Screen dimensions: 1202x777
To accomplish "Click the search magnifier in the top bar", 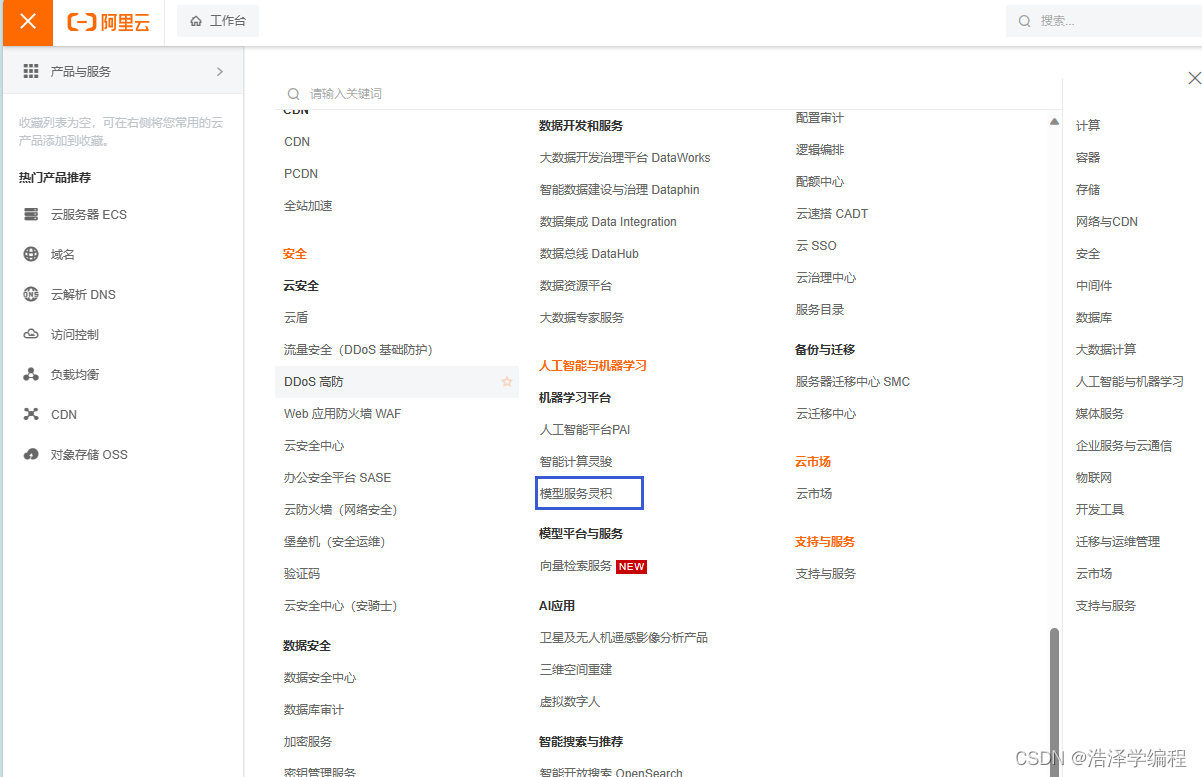I will 1025,20.
